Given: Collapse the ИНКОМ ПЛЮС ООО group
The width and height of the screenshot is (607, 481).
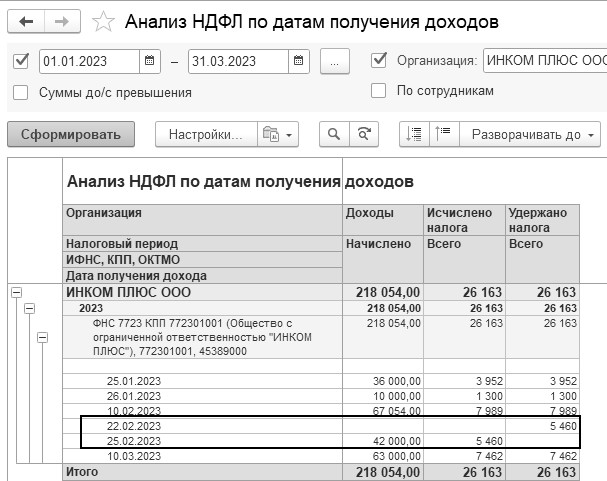Looking at the screenshot, I should (x=16, y=292).
